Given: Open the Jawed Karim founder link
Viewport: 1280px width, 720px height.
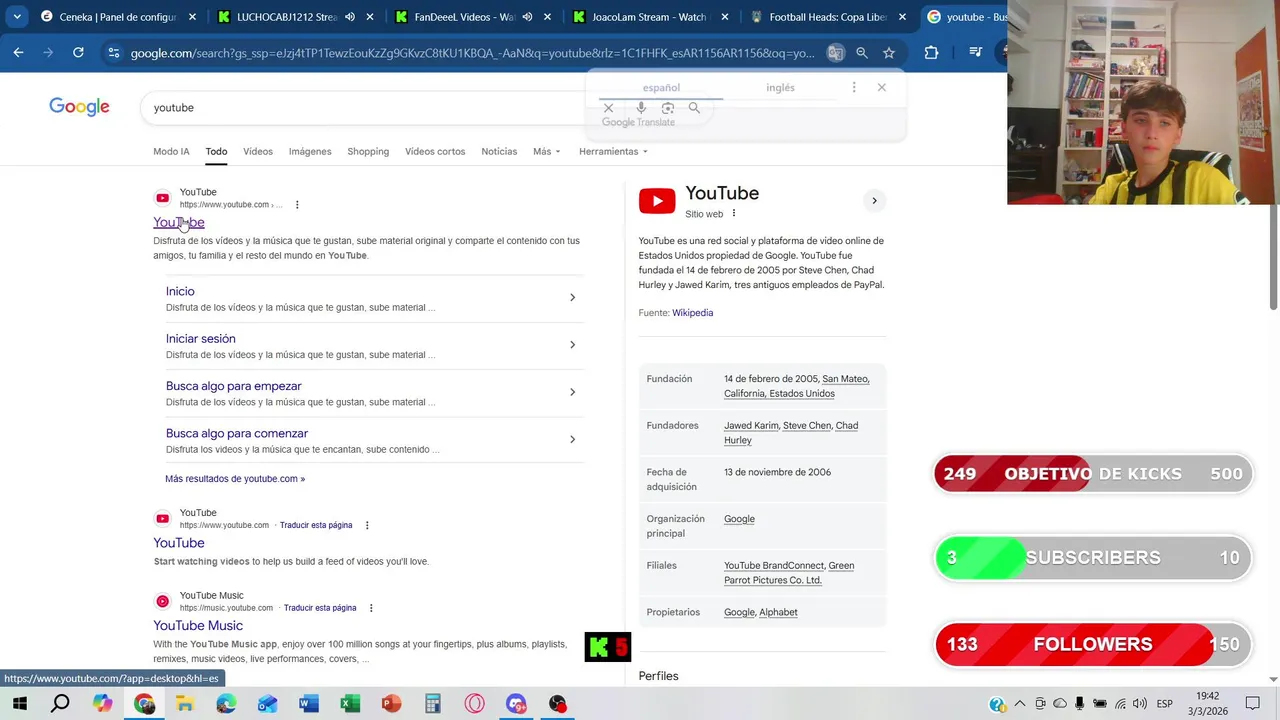Looking at the screenshot, I should [x=751, y=426].
